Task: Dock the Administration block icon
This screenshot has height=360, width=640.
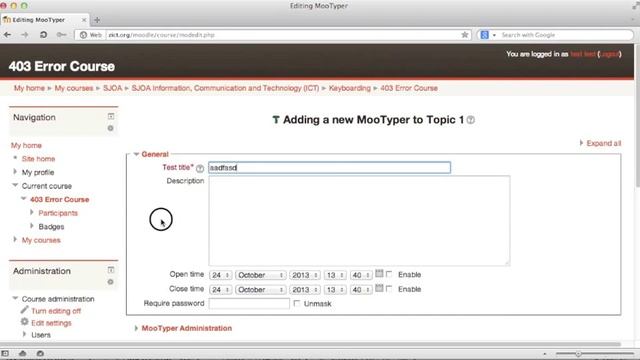Action: 111,270
